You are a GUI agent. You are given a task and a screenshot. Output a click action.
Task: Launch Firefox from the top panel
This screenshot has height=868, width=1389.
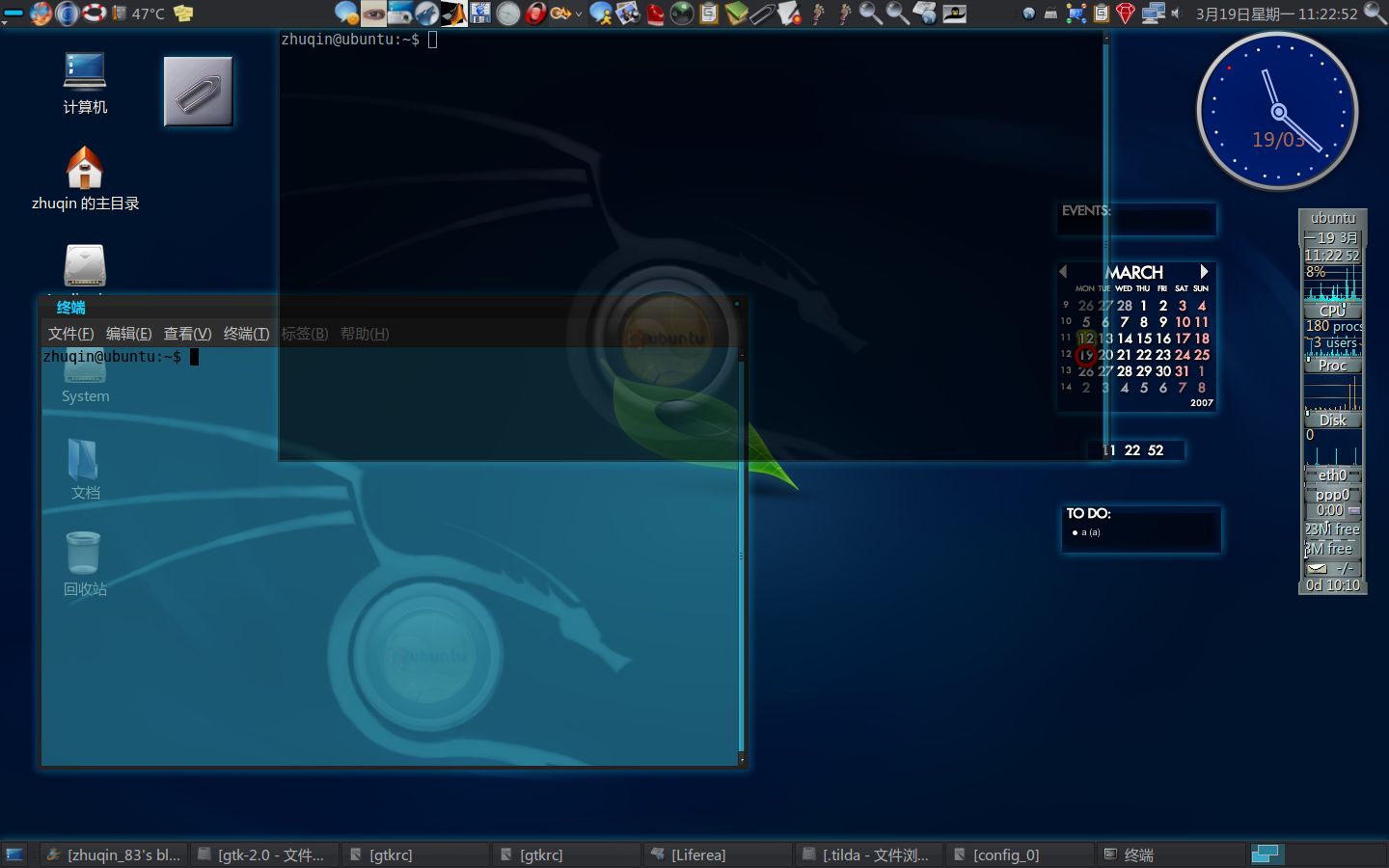41,14
